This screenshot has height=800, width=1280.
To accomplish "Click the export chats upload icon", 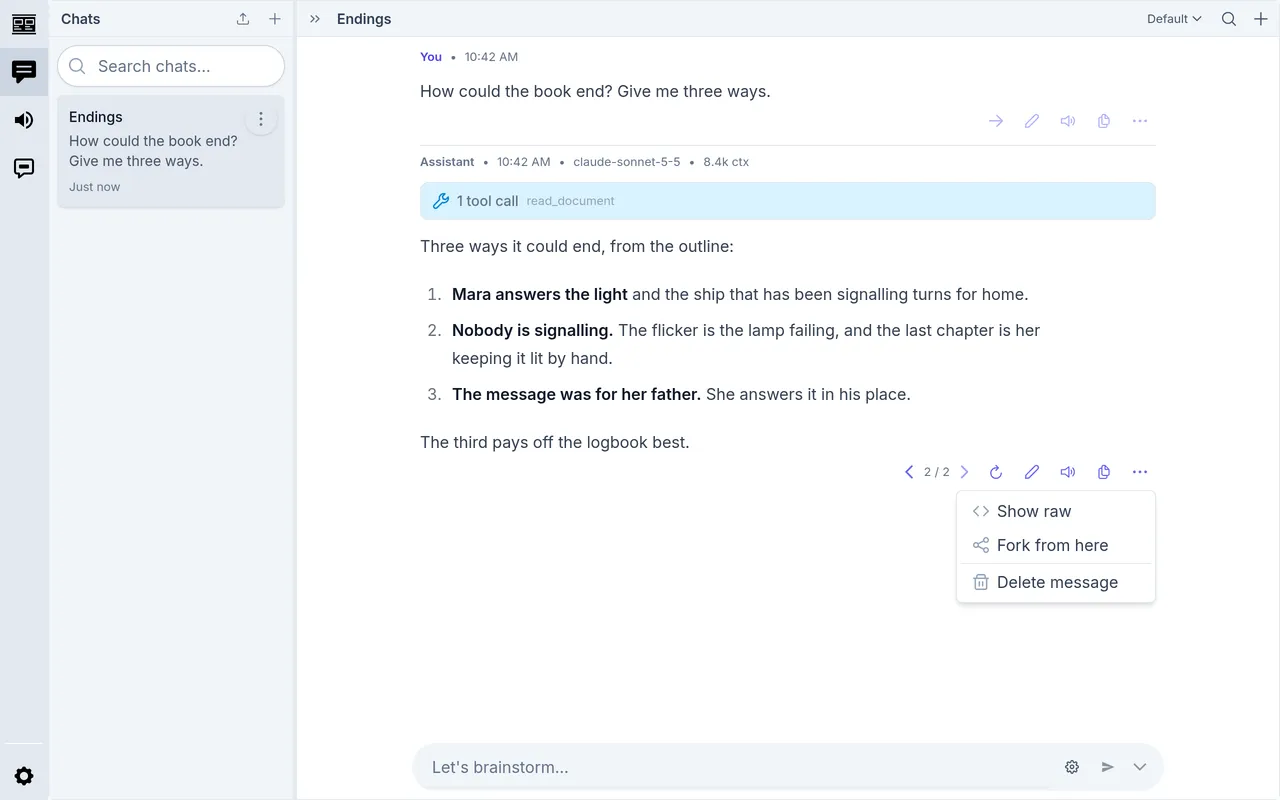I will point(243,19).
